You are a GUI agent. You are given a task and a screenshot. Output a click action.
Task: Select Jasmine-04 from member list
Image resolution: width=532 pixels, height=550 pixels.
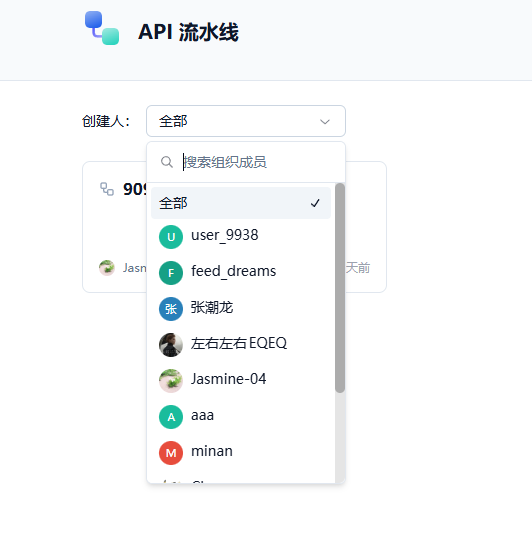[241, 380]
